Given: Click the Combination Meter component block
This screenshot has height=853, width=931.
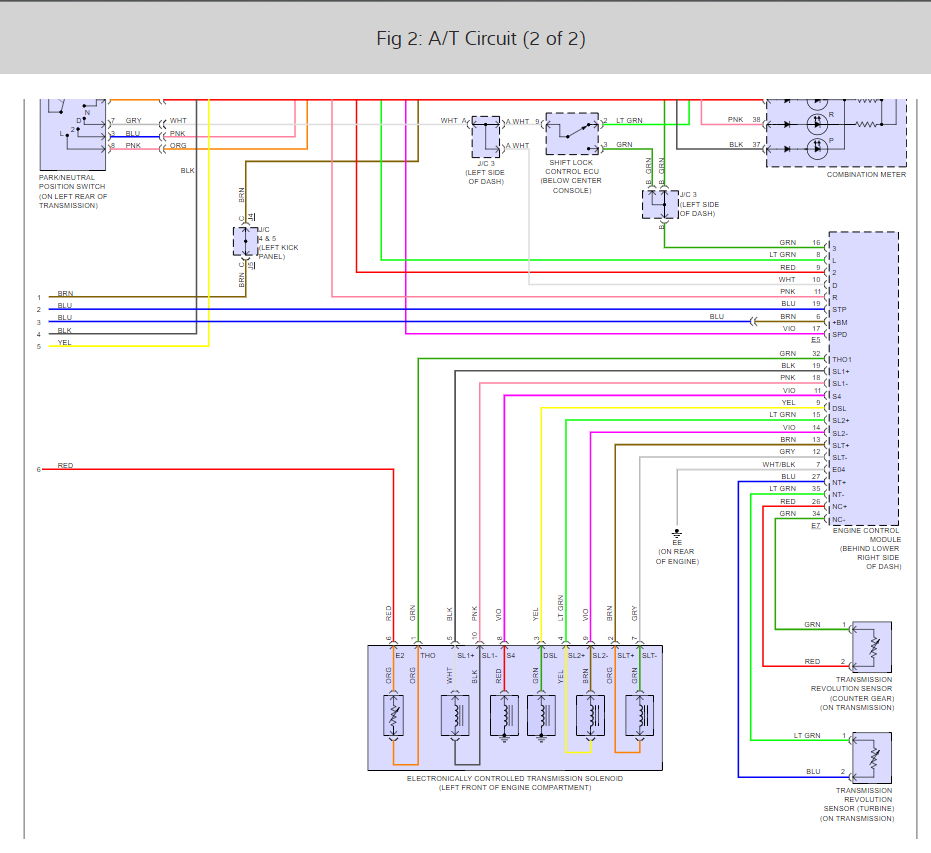Looking at the screenshot, I should 836,133.
